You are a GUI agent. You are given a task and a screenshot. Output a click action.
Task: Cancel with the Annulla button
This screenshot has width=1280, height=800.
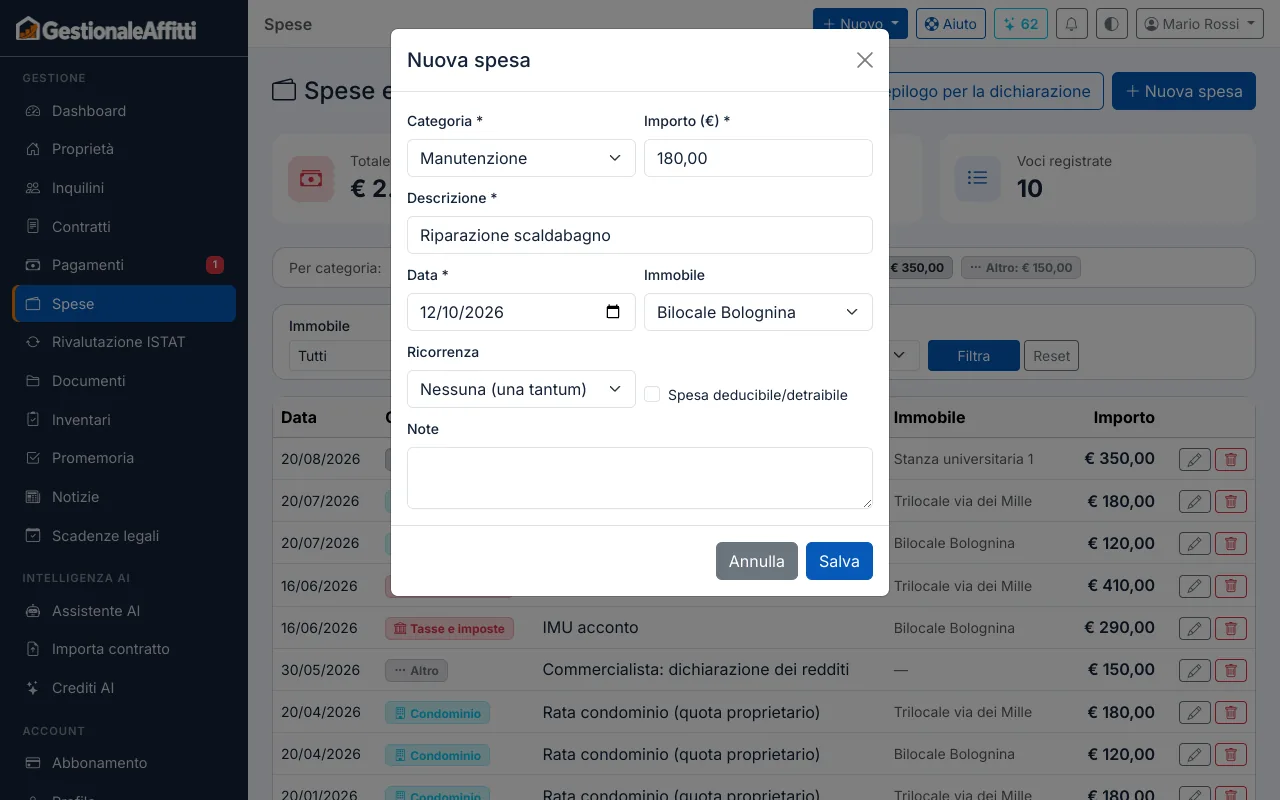pyautogui.click(x=757, y=561)
